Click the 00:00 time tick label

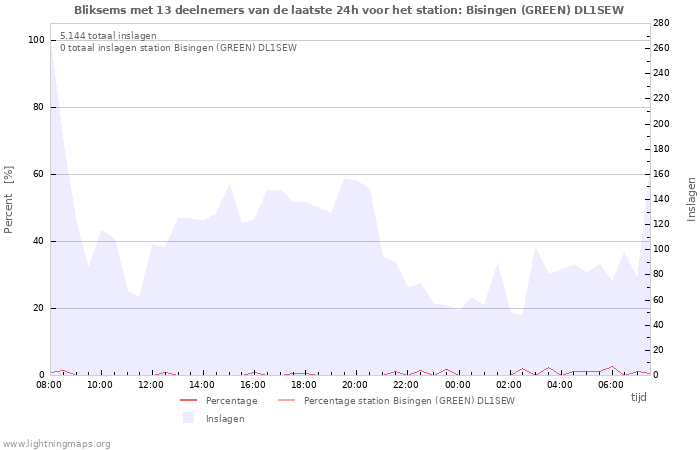pos(457,384)
